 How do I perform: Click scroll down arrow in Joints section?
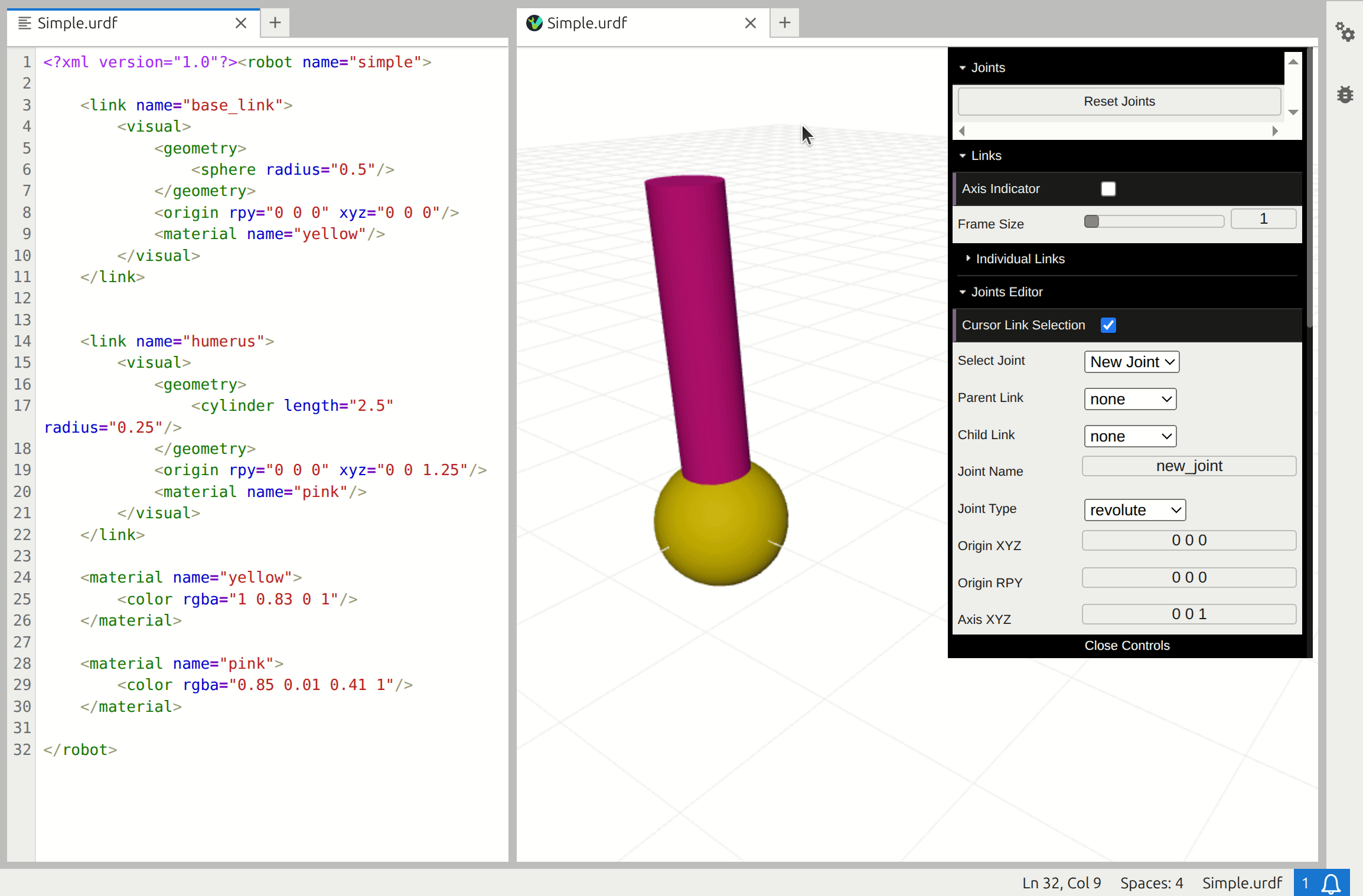click(1293, 112)
